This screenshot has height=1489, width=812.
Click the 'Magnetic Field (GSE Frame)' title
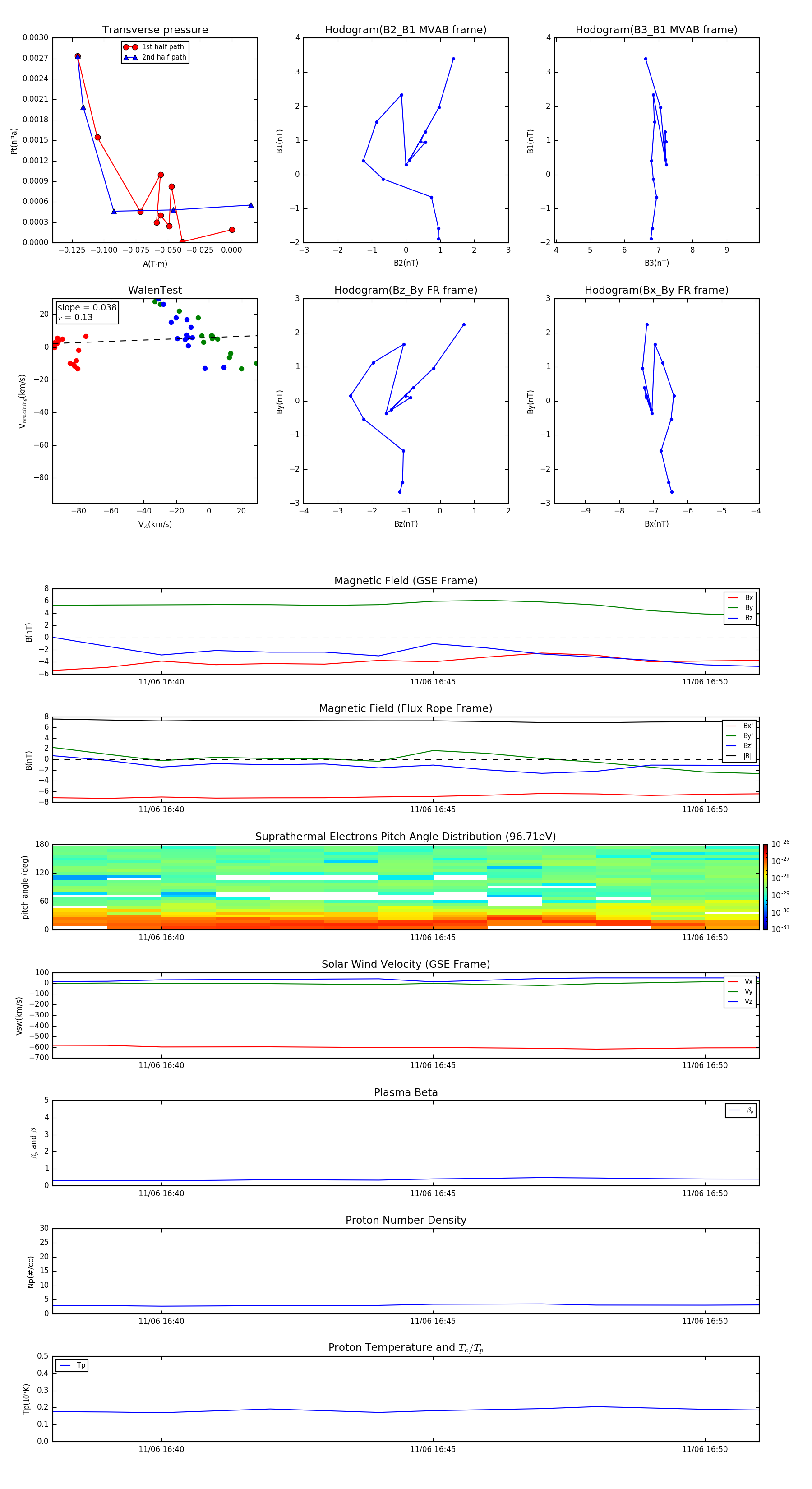click(406, 581)
